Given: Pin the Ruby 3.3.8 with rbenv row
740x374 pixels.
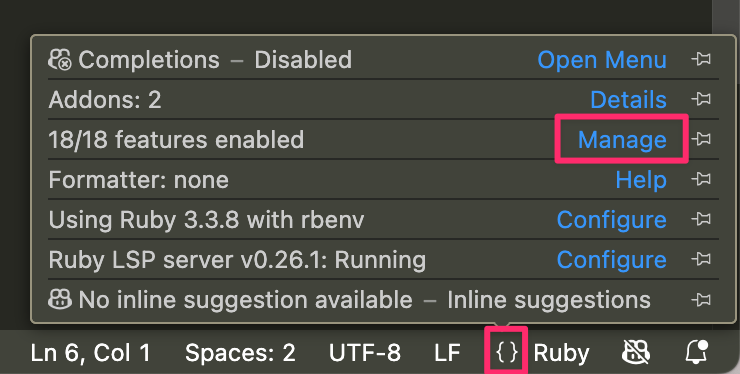Looking at the screenshot, I should 701,219.
